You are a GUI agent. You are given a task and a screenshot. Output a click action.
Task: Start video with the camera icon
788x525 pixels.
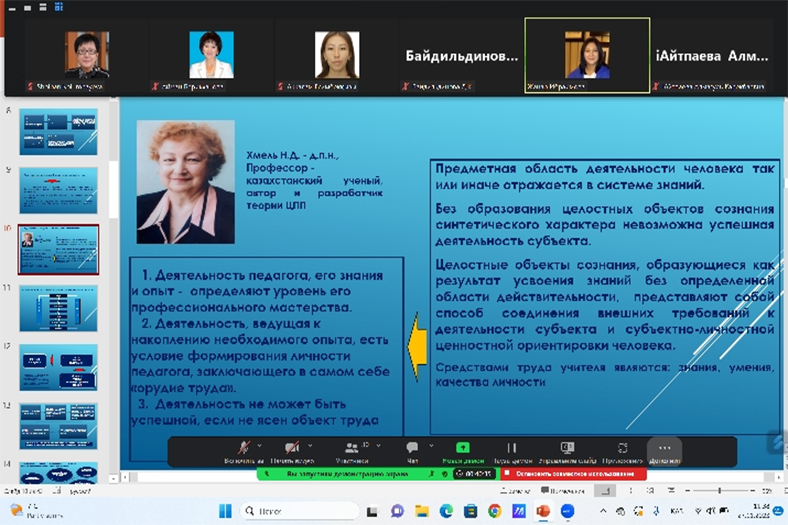[x=291, y=450]
